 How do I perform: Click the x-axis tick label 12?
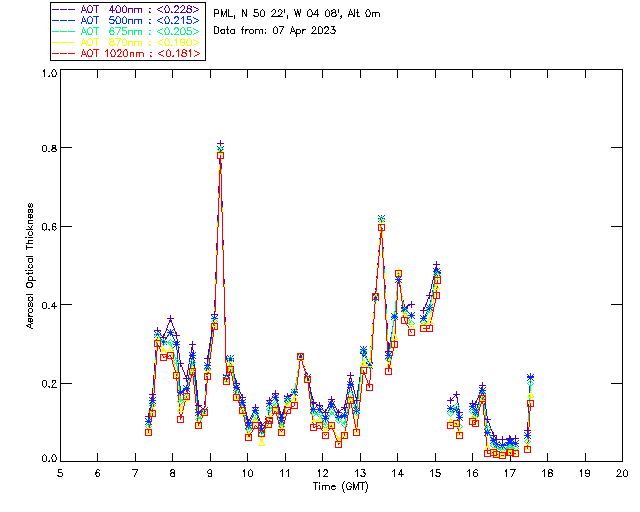(322, 473)
